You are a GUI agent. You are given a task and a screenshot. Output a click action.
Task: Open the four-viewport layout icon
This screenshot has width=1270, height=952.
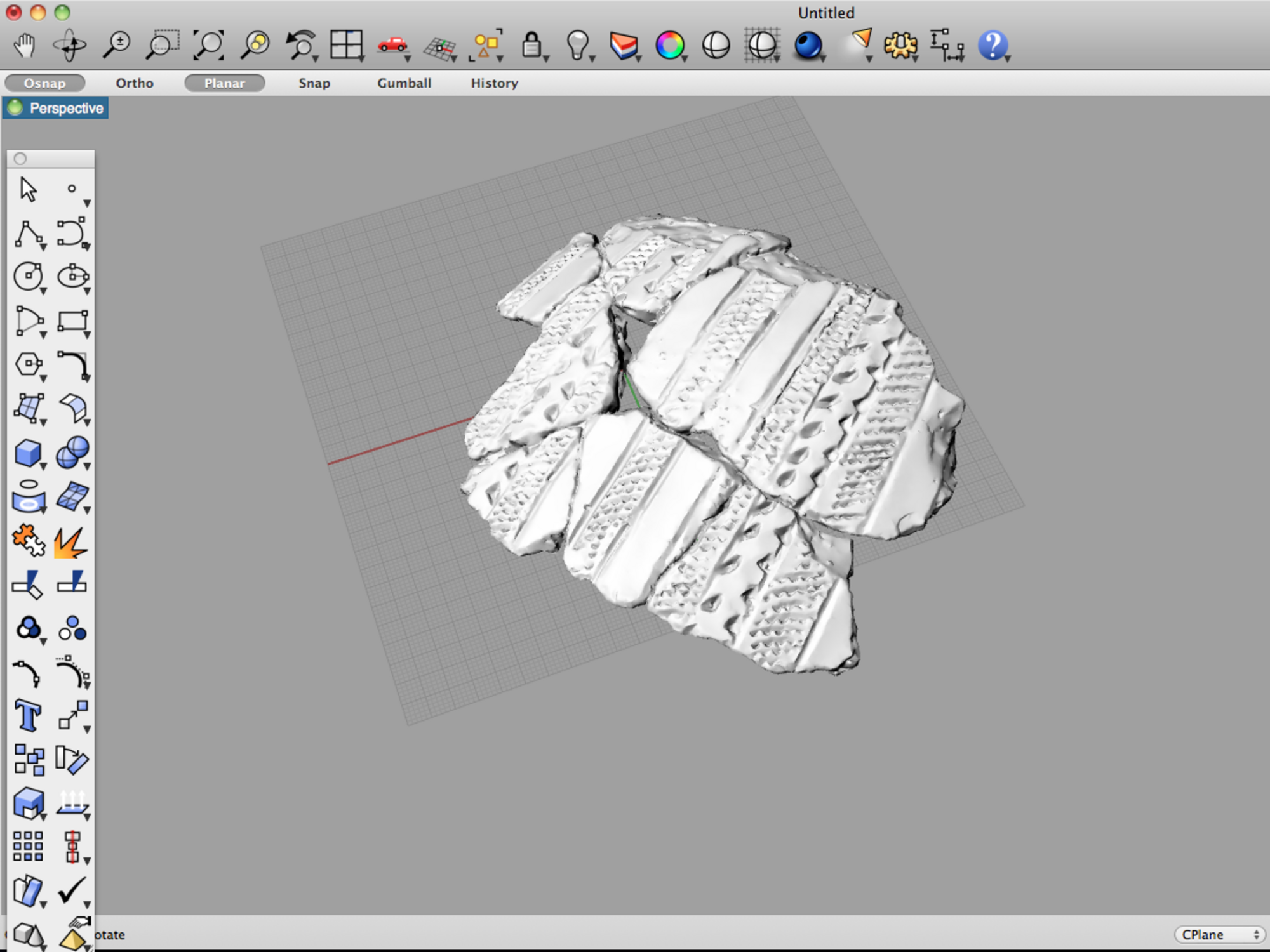346,45
